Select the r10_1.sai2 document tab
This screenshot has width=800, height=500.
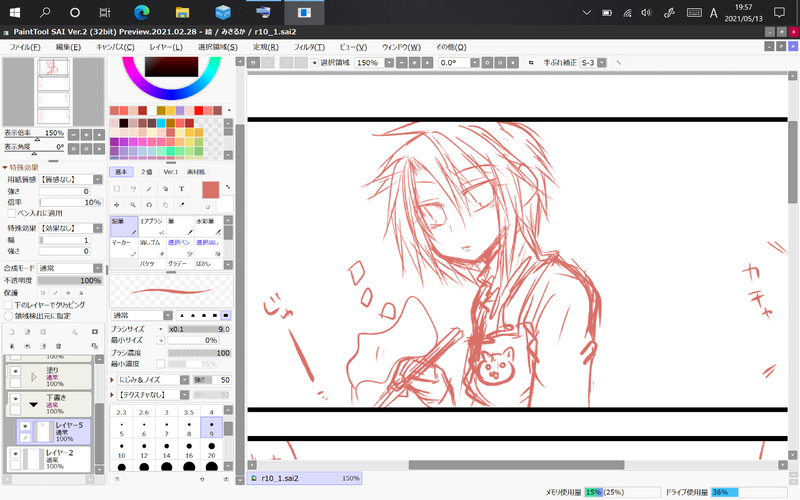305,478
